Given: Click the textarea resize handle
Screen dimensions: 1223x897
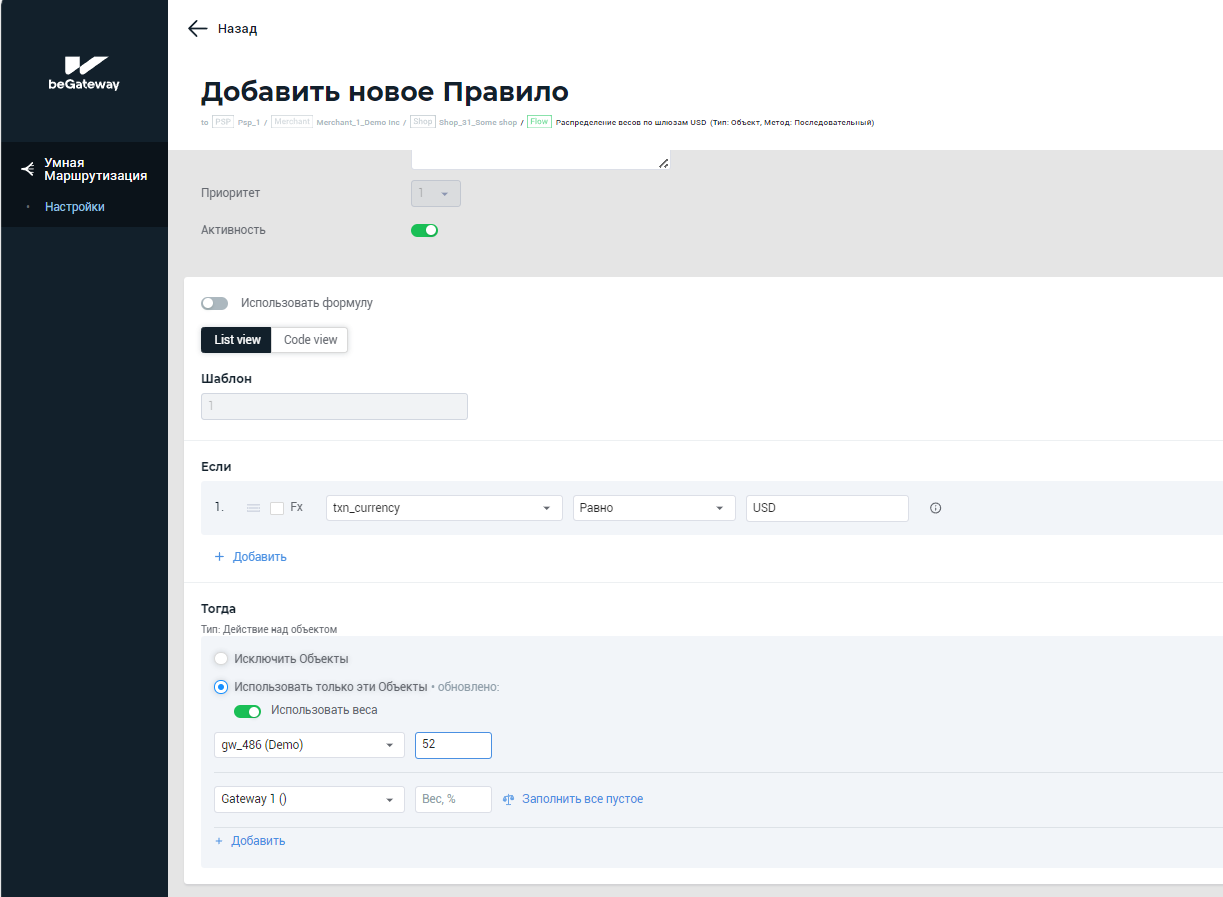Looking at the screenshot, I should (663, 163).
